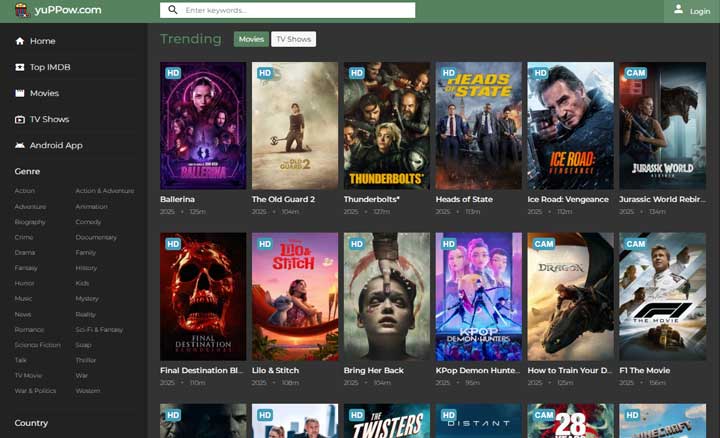Click the Android App robot icon
This screenshot has height=438, width=720.
[x=20, y=145]
